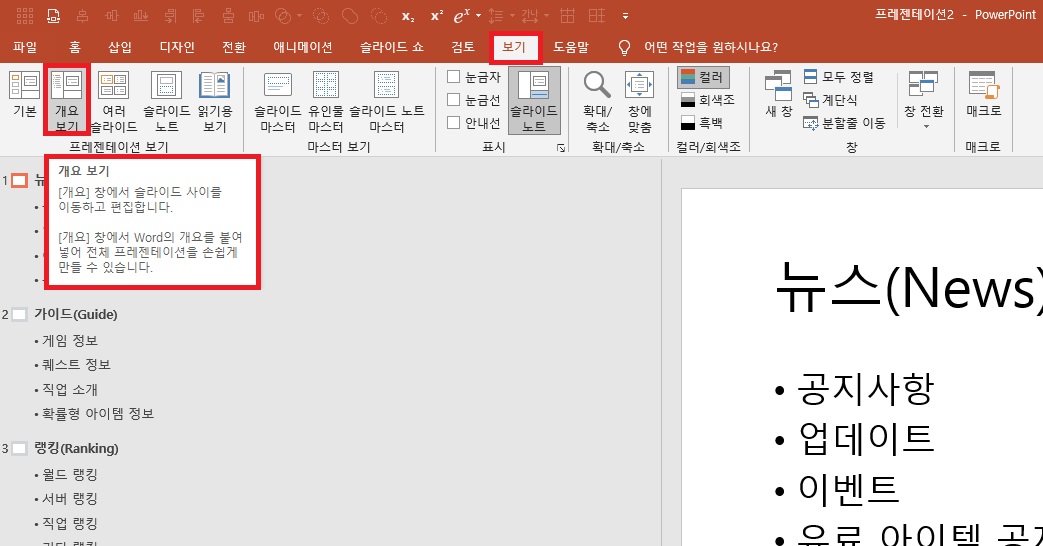Open Switch Windows (창 전환) dropdown
Screen dimensions: 1043x546
coord(924,100)
